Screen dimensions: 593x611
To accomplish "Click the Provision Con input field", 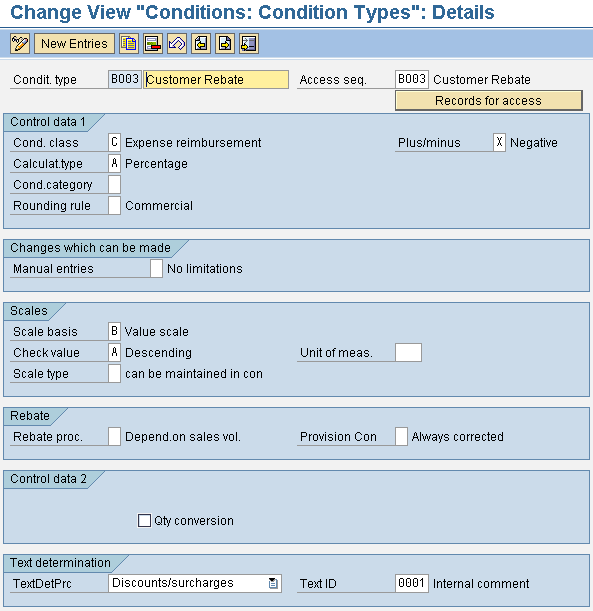I will [401, 436].
